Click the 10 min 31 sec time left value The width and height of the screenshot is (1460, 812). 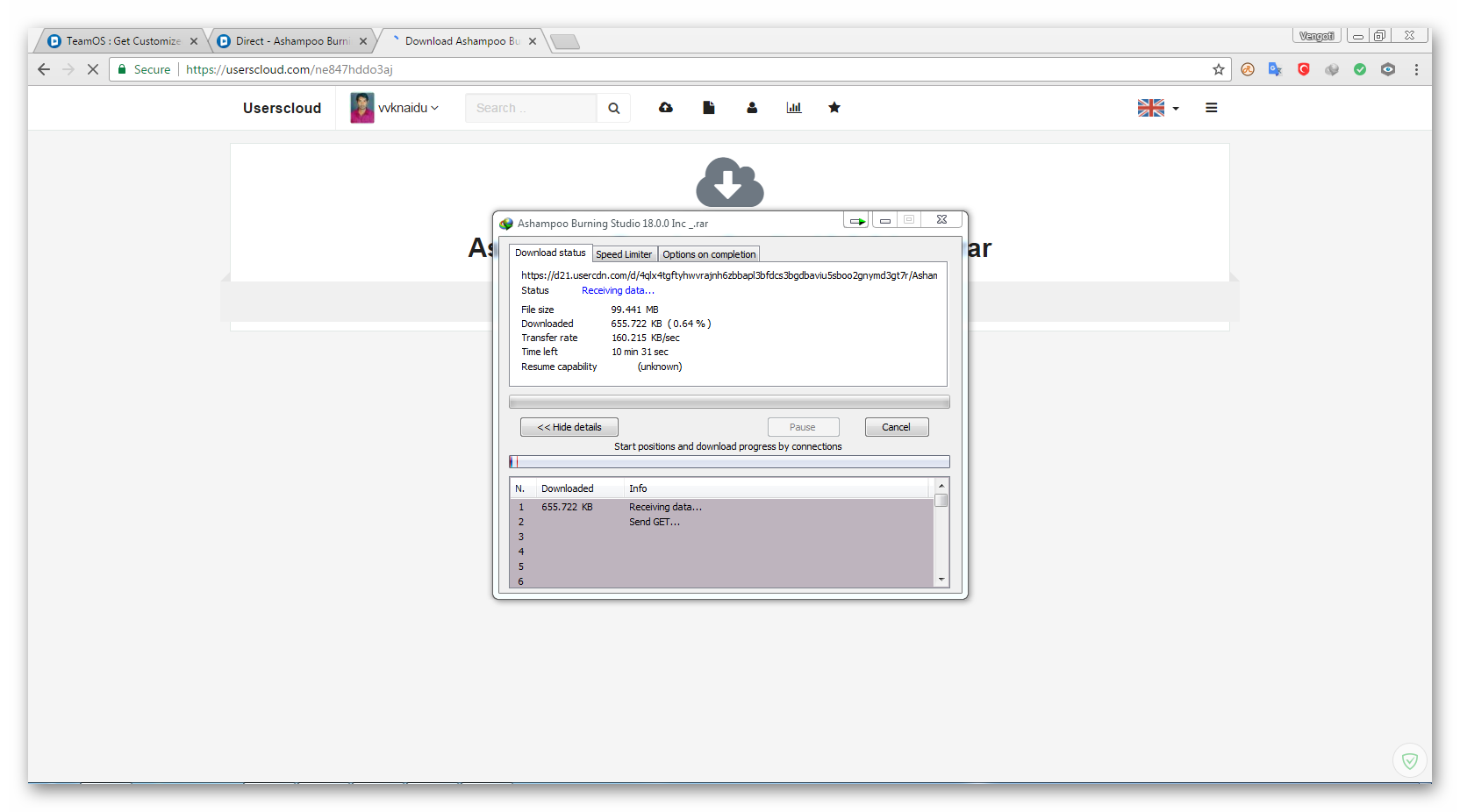tap(640, 352)
